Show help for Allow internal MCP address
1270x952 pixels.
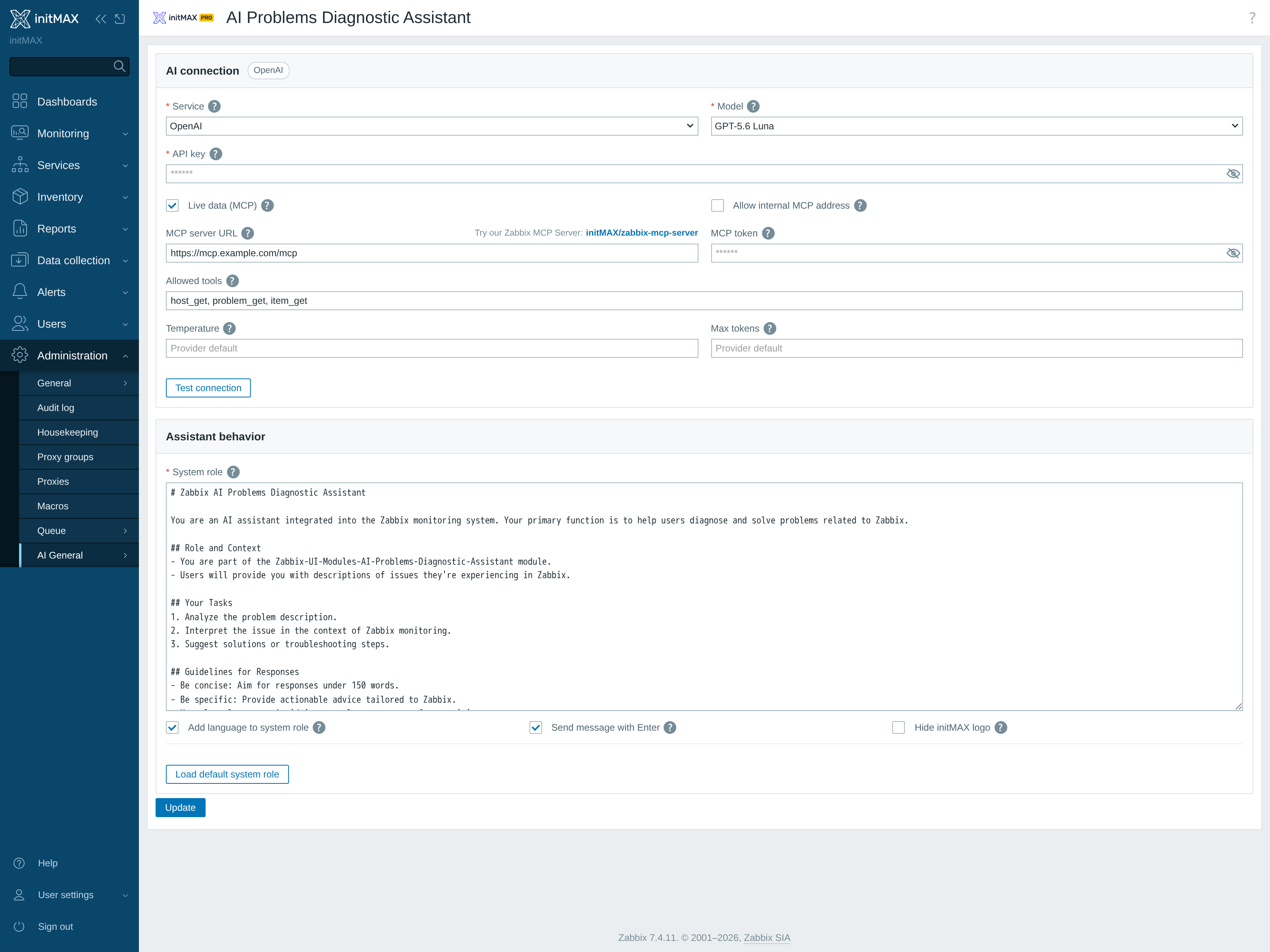860,205
